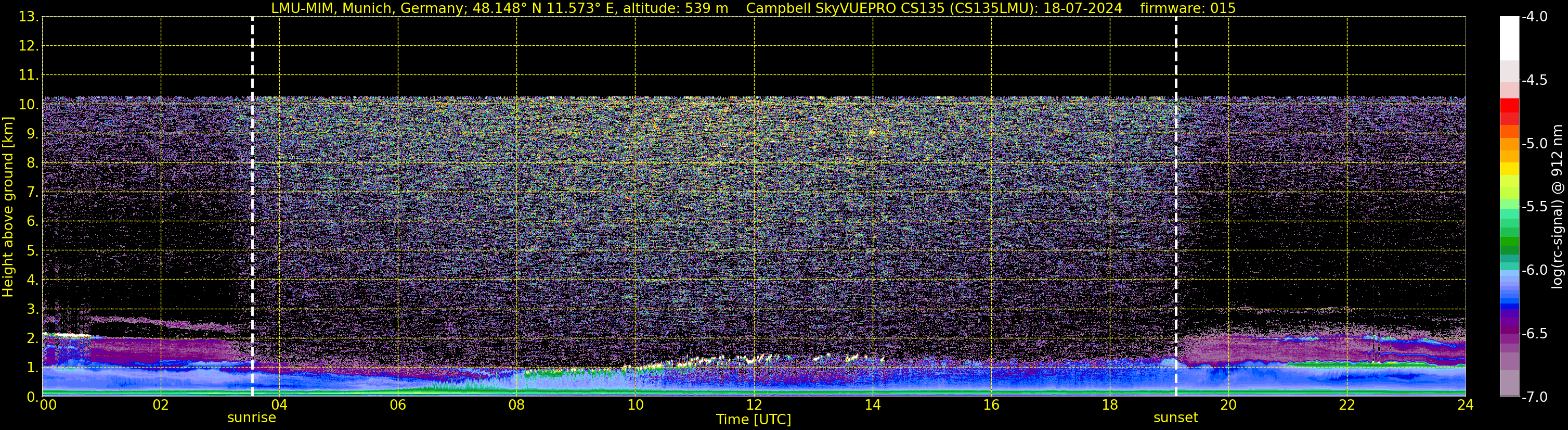The width and height of the screenshot is (1568, 430).
Task: Click the time axis tick label 02
Action: coord(161,405)
